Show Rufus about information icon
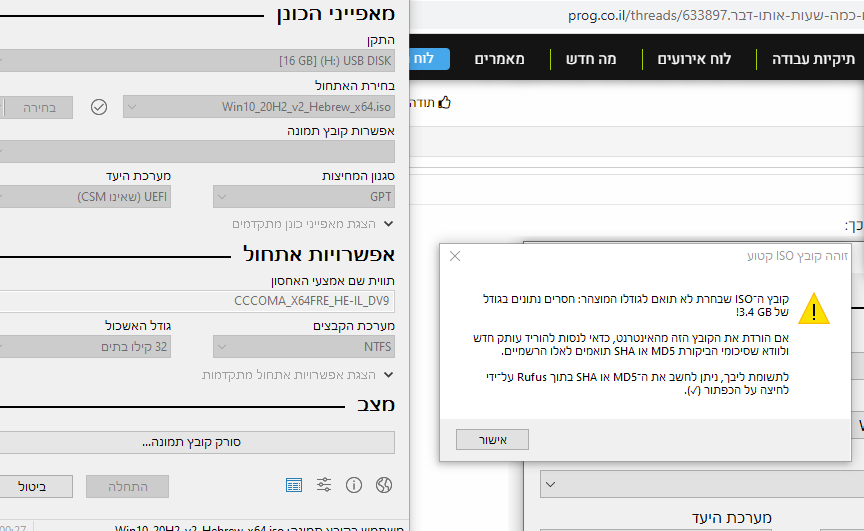Image resolution: width=864 pixels, height=531 pixels. pyautogui.click(x=354, y=485)
